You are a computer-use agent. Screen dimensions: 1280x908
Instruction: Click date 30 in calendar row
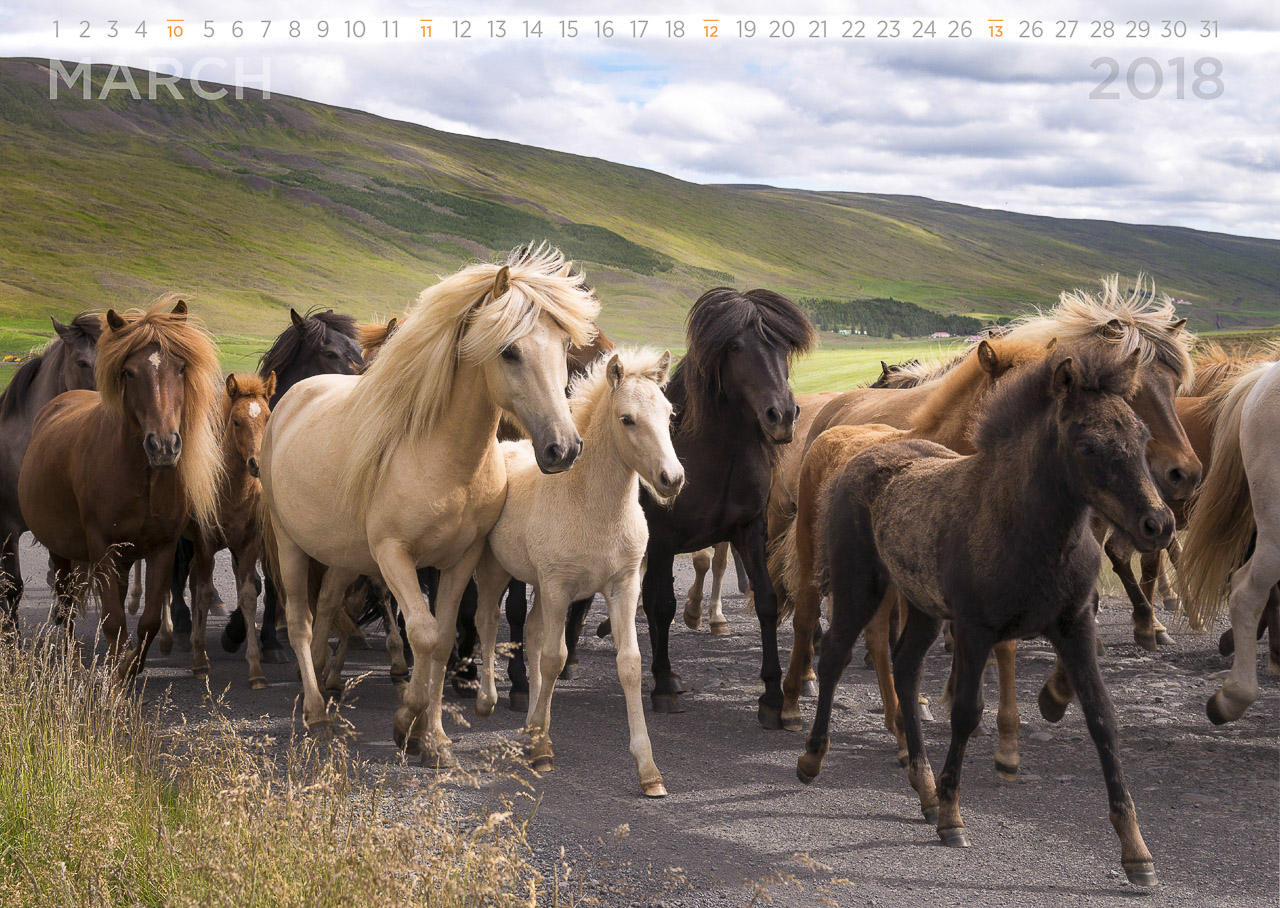pyautogui.click(x=1174, y=30)
